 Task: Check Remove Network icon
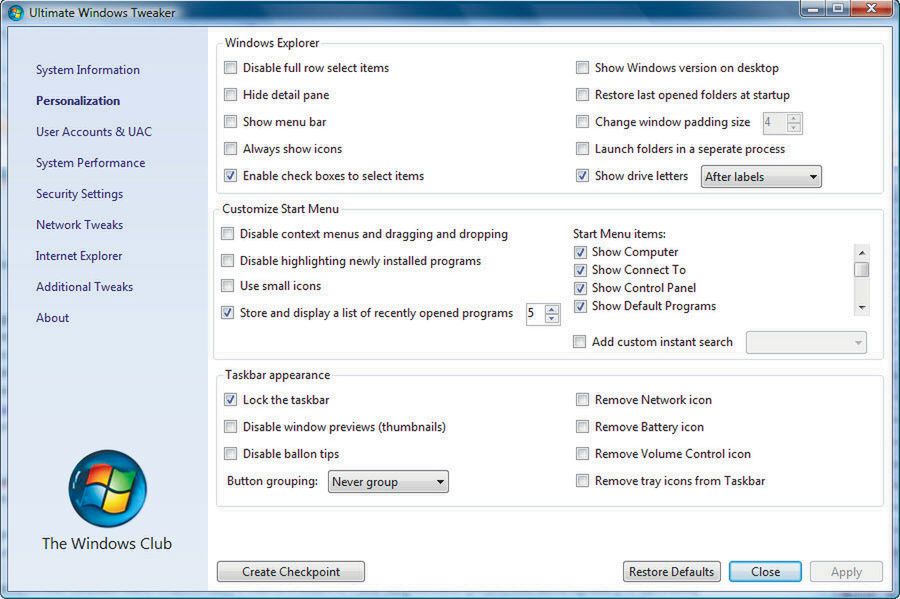pos(582,400)
